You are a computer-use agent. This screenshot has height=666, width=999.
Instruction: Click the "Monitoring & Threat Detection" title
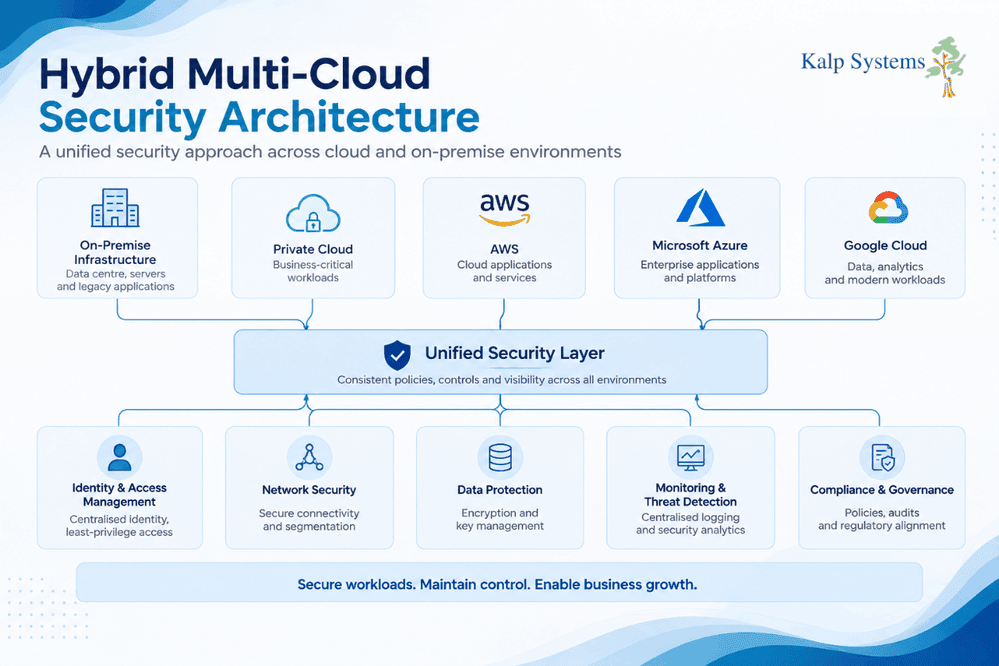(x=691, y=495)
